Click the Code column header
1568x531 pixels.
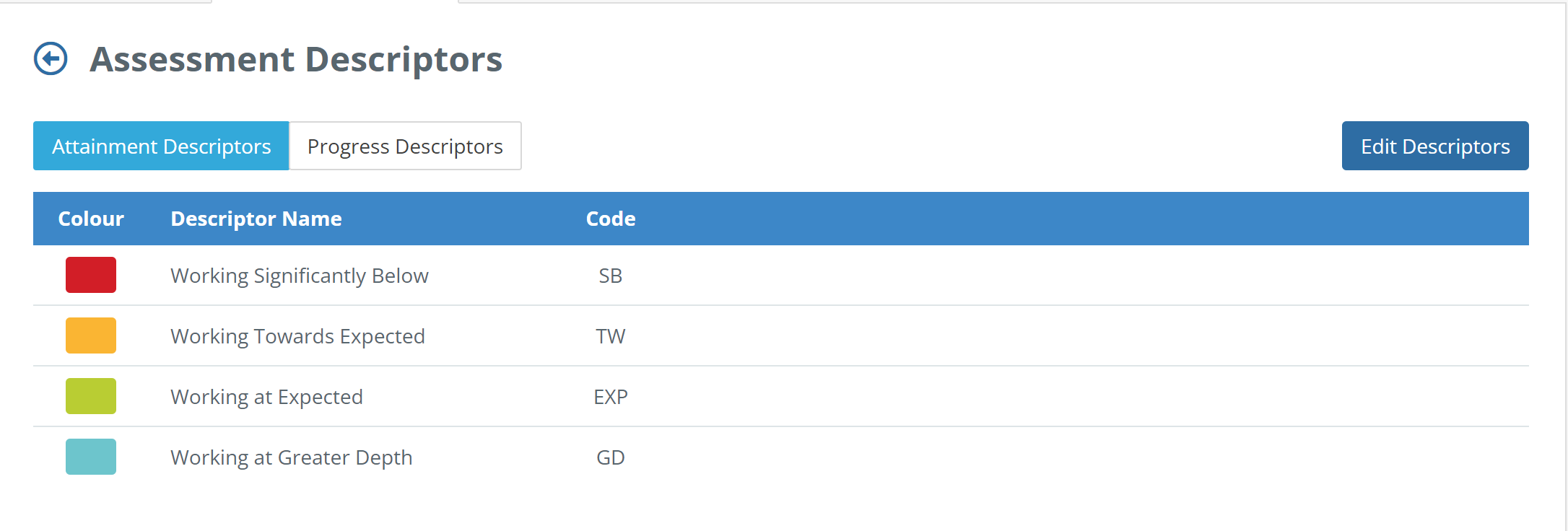tap(611, 219)
